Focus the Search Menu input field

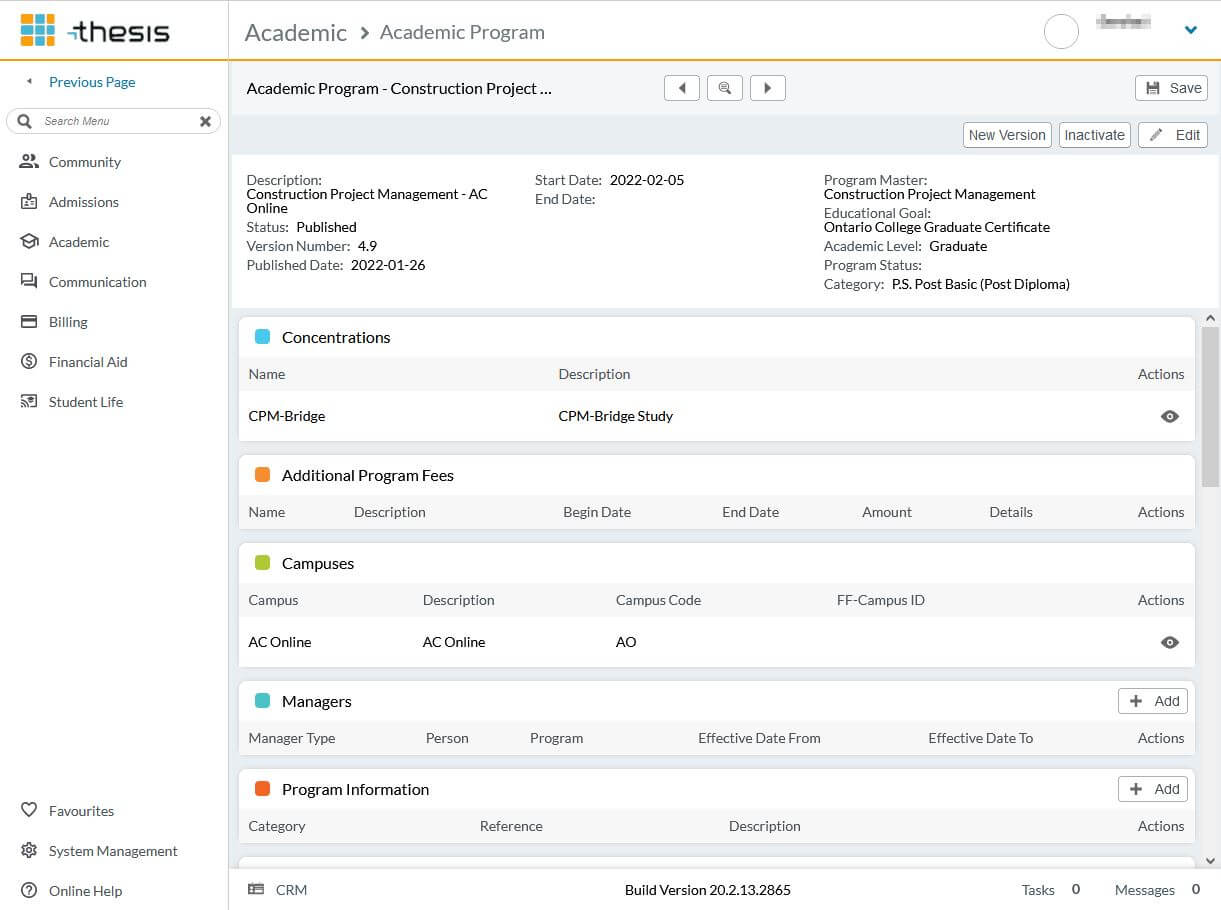click(115, 121)
